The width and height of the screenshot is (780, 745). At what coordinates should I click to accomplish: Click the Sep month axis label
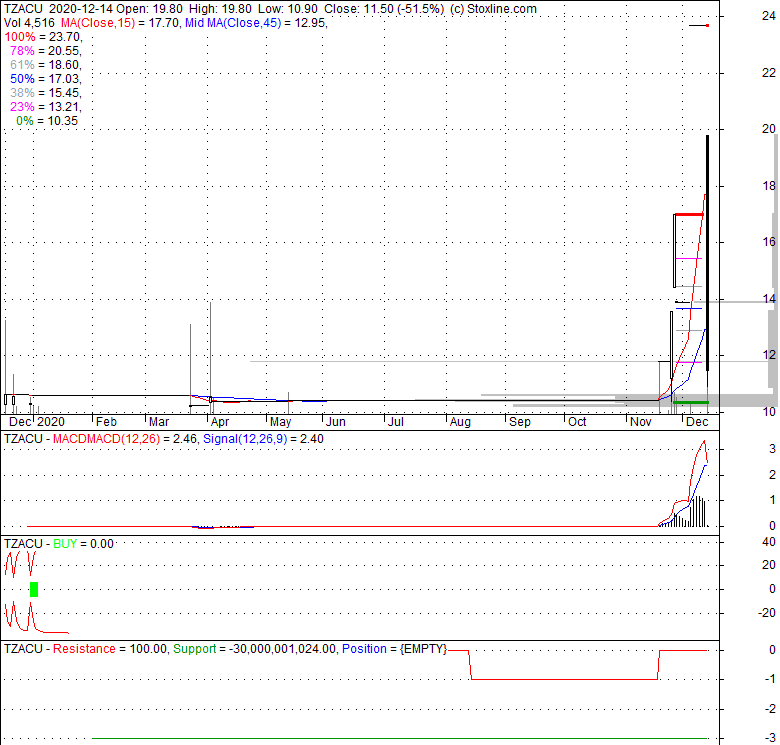520,422
